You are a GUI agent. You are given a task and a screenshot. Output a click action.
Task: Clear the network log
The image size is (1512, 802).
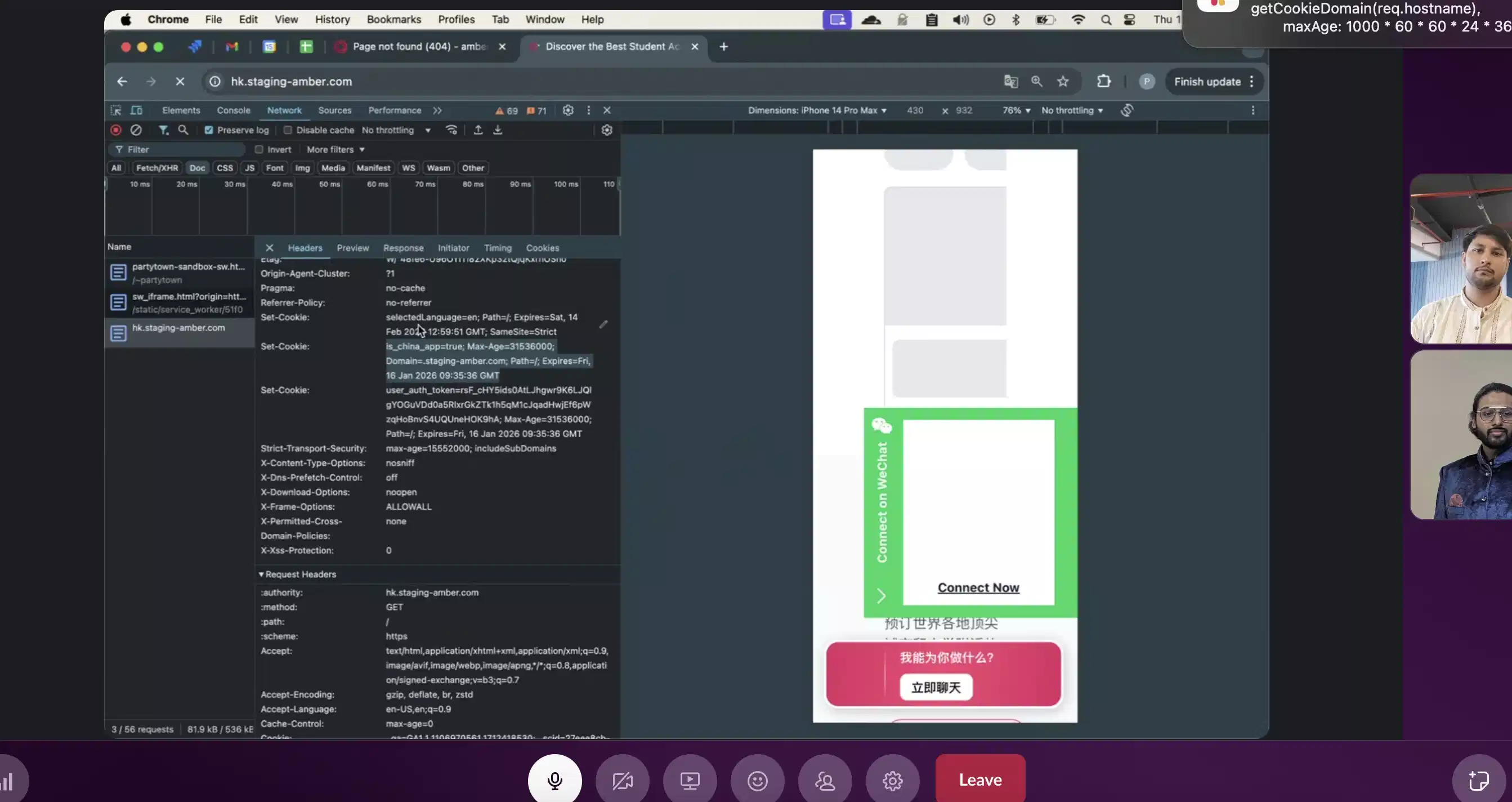coord(136,130)
